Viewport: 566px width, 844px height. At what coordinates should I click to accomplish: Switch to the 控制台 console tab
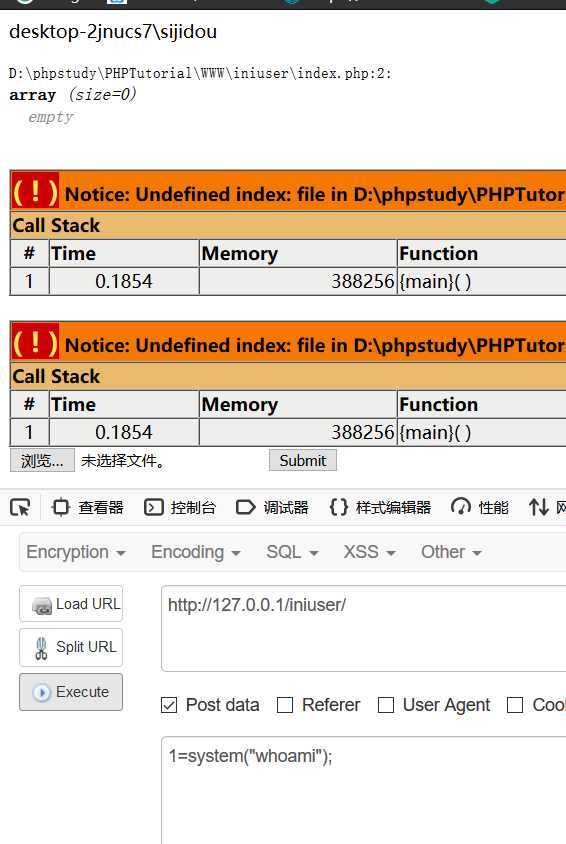point(180,507)
